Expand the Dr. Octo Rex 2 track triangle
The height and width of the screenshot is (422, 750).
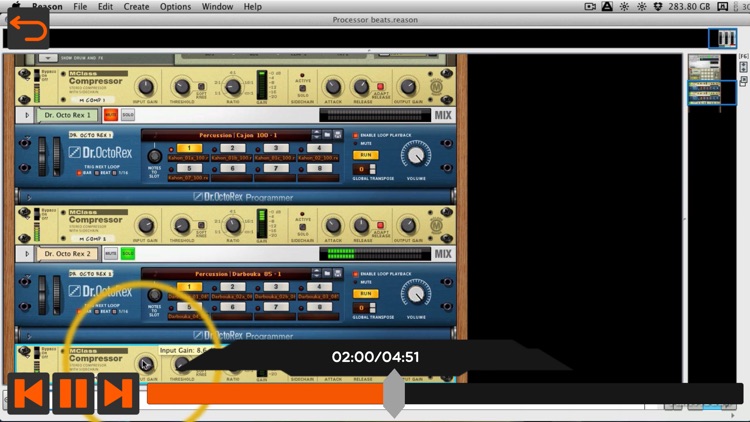click(27, 254)
